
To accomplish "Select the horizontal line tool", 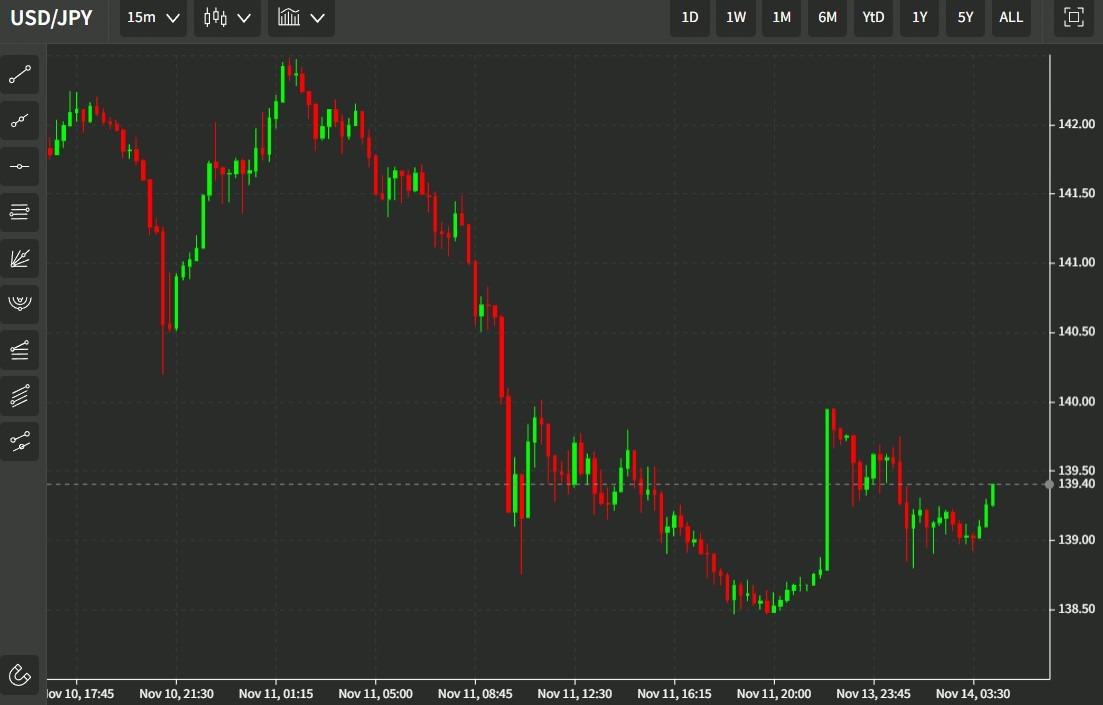I will [x=20, y=167].
